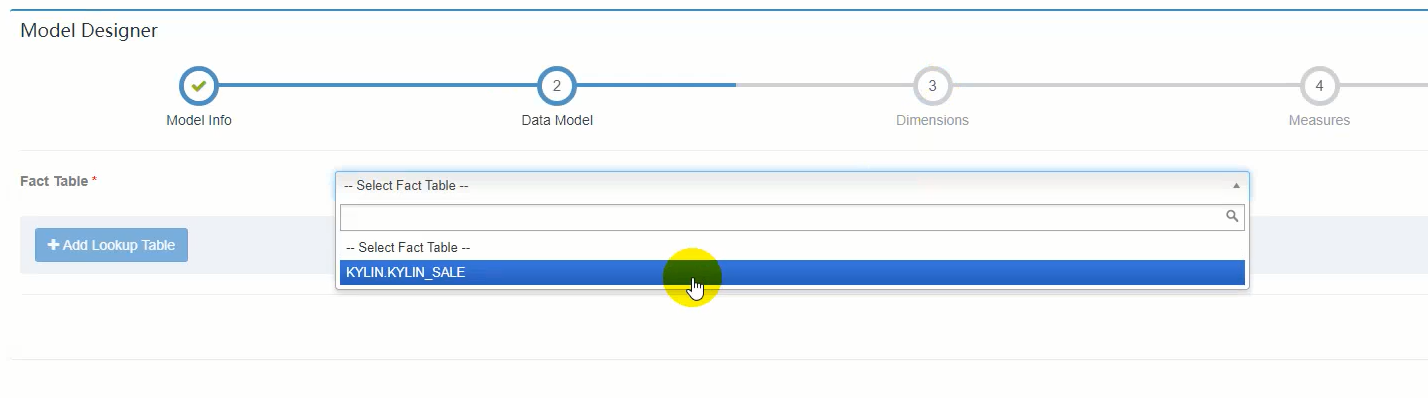Open the Select Fact Table combo box
The width and height of the screenshot is (1428, 398).
792,186
